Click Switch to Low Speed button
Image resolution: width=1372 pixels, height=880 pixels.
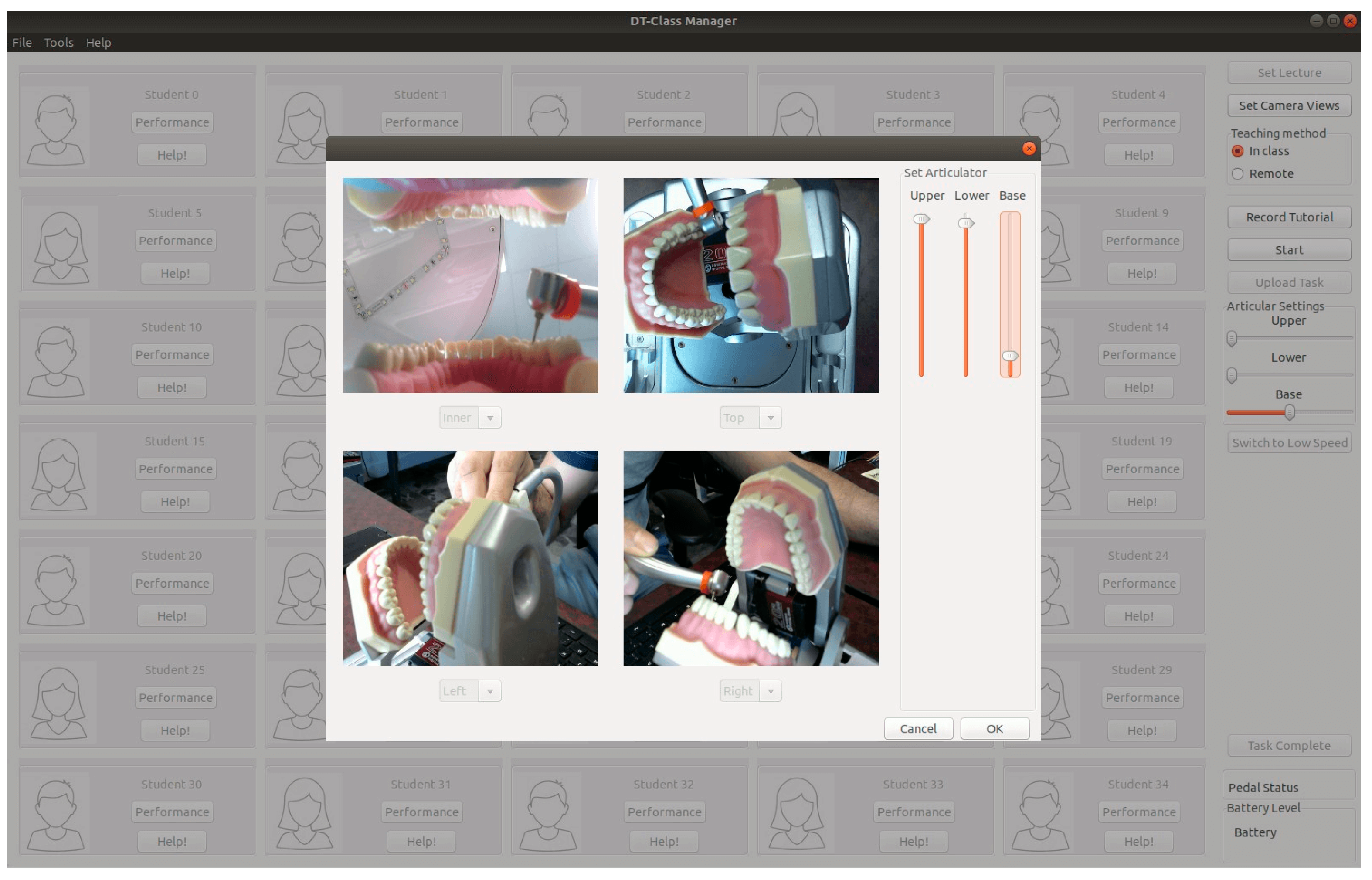pyautogui.click(x=1289, y=443)
